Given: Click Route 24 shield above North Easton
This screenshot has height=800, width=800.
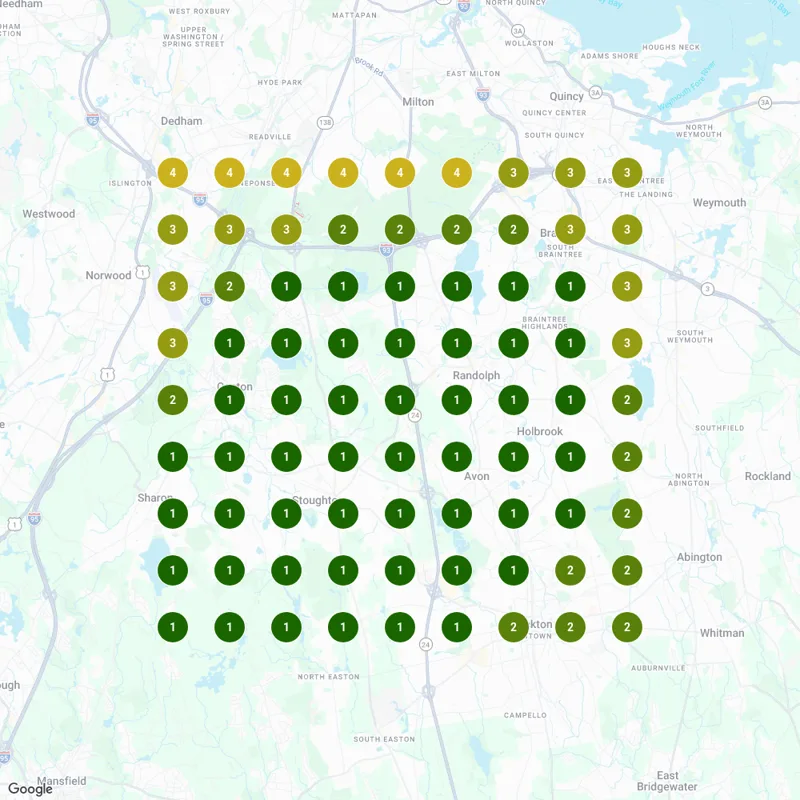Looking at the screenshot, I should 426,645.
